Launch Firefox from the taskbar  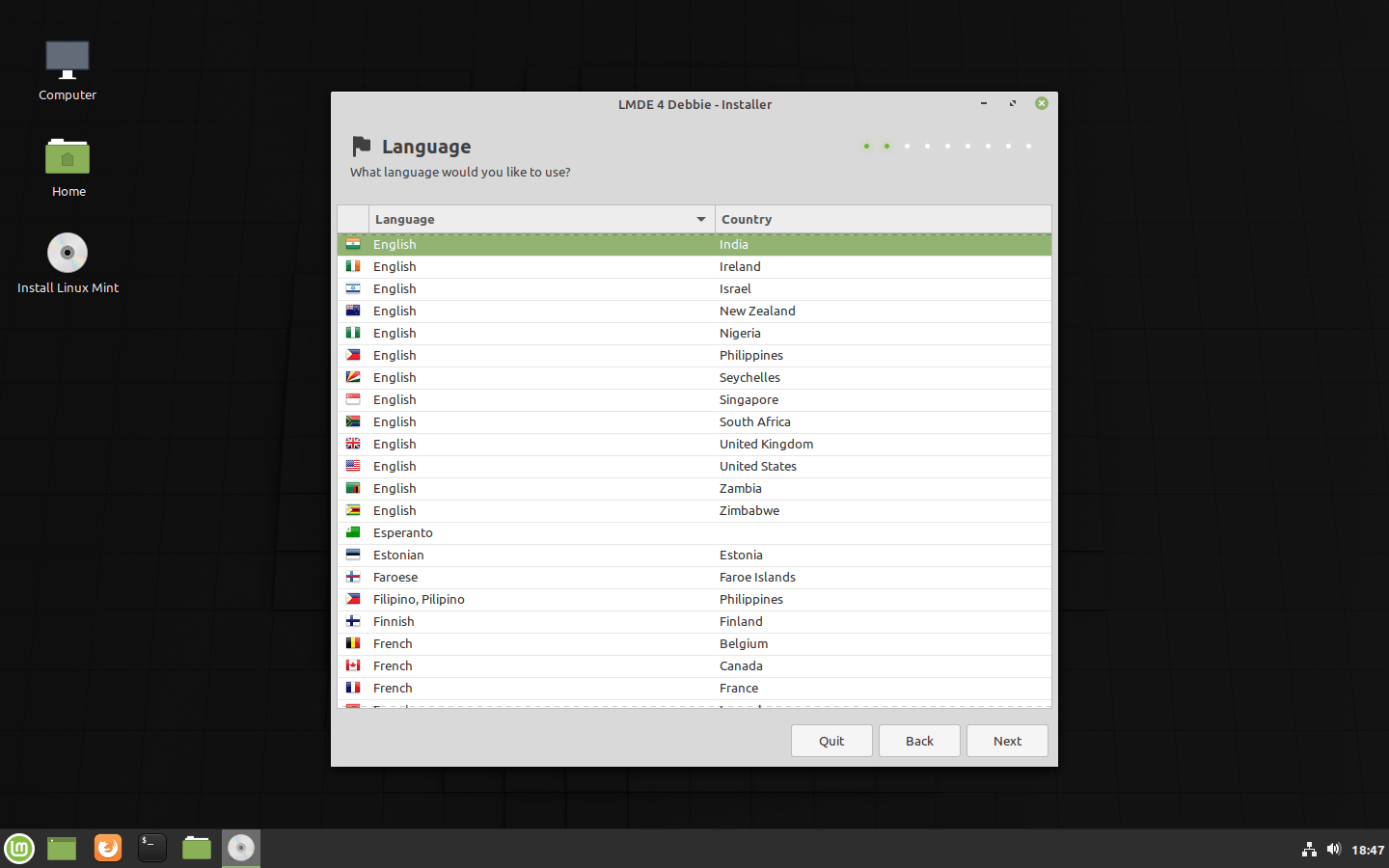click(x=108, y=849)
